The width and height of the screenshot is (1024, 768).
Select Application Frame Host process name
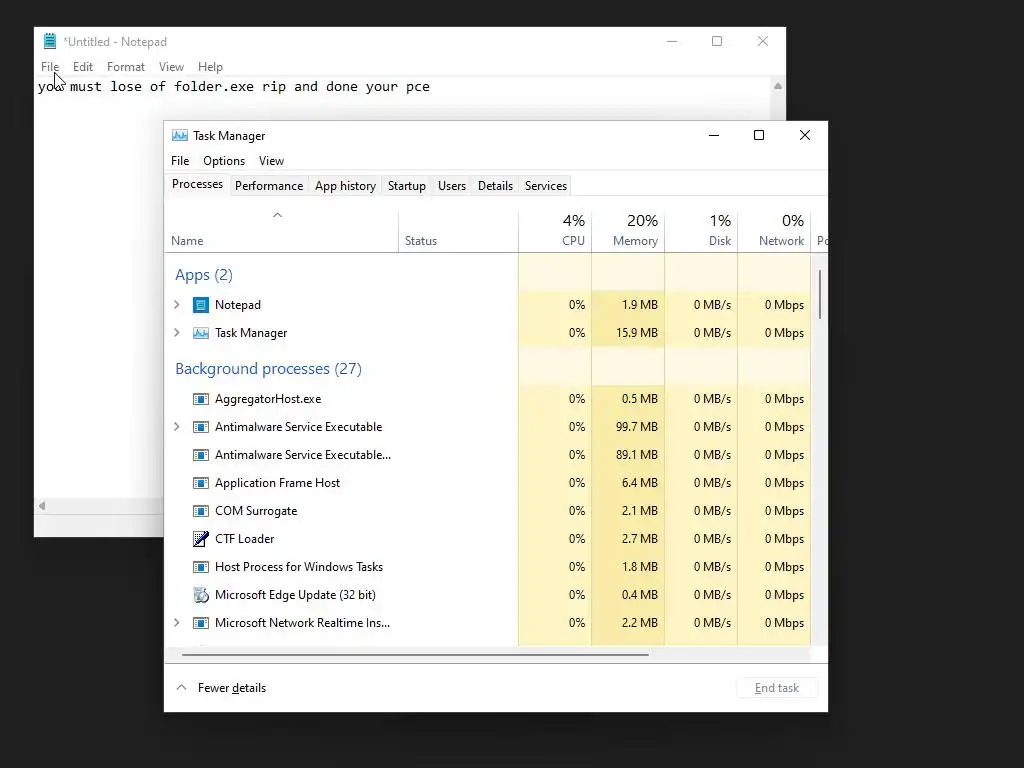pos(278,483)
